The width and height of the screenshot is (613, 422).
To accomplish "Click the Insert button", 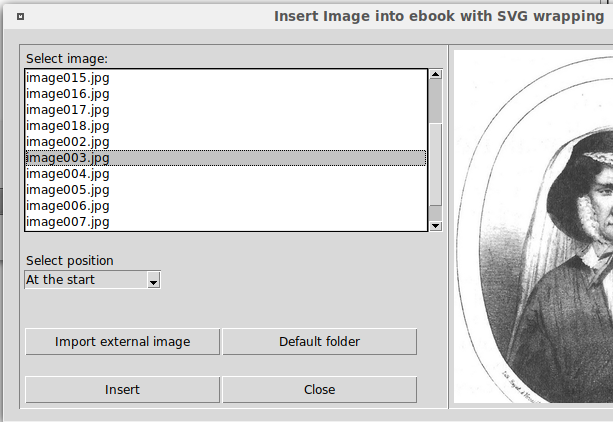I will (x=122, y=390).
